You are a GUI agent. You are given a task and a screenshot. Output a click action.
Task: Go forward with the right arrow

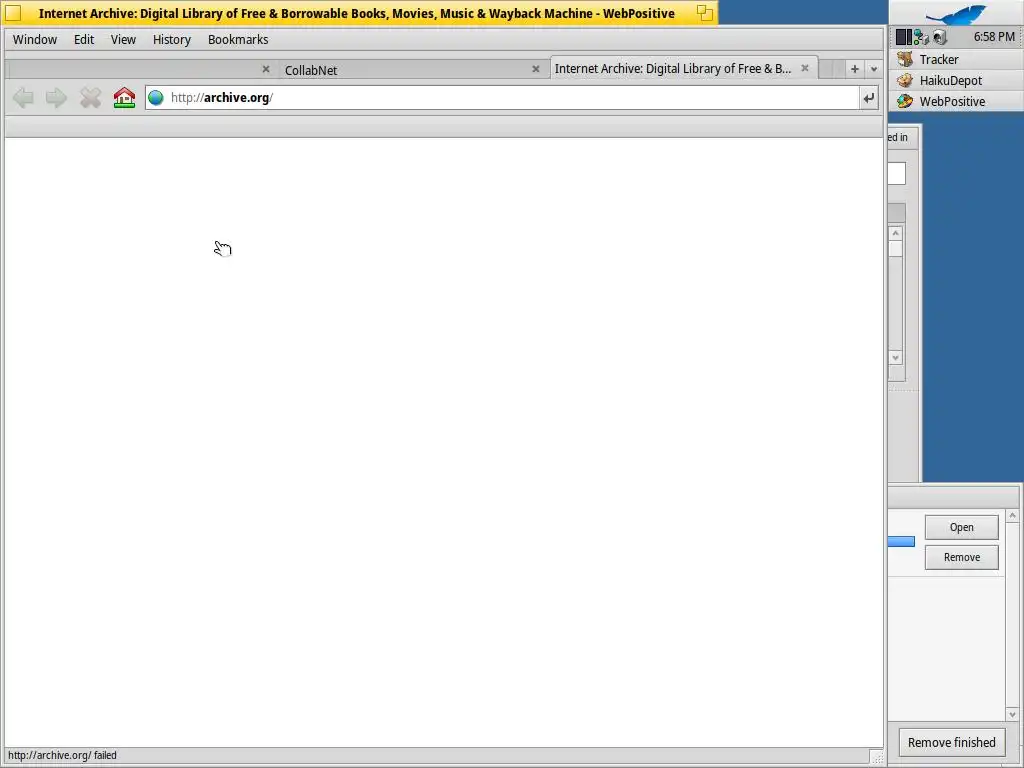[56, 98]
